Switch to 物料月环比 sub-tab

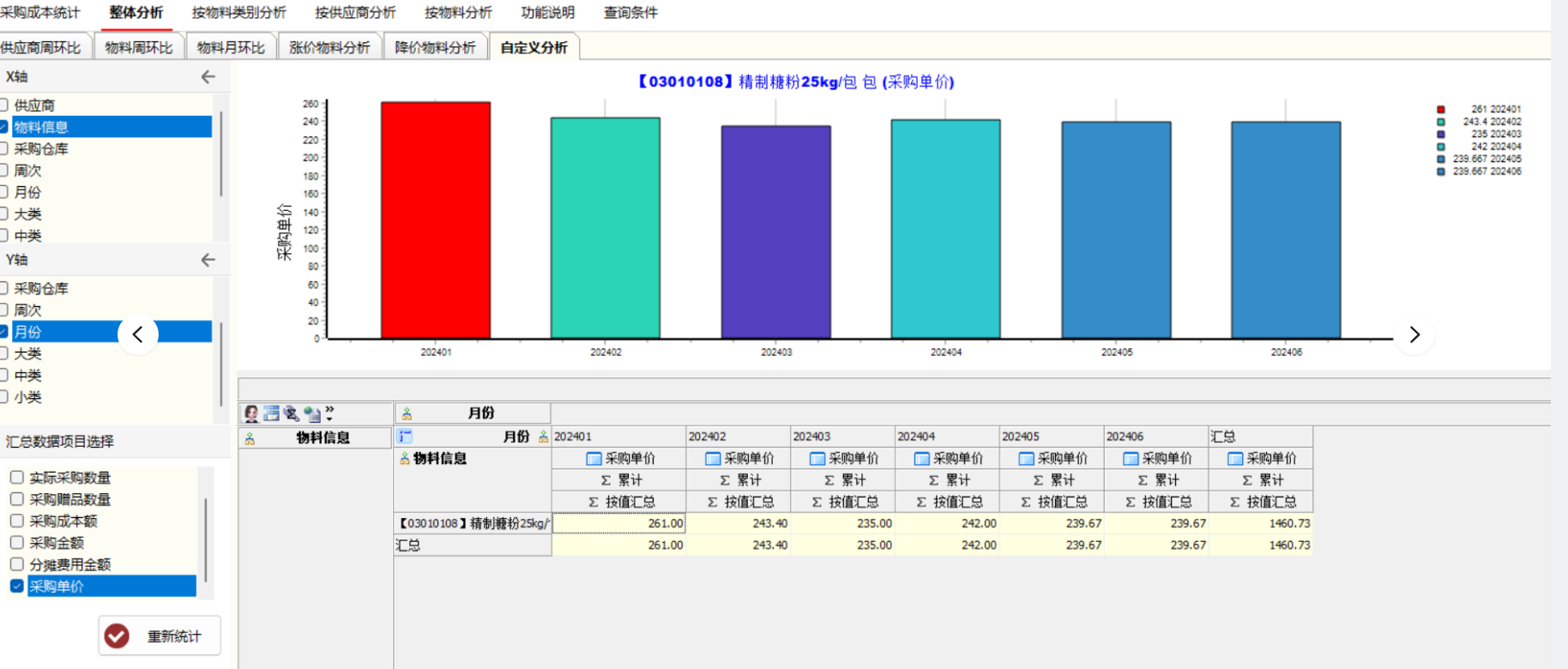[231, 47]
